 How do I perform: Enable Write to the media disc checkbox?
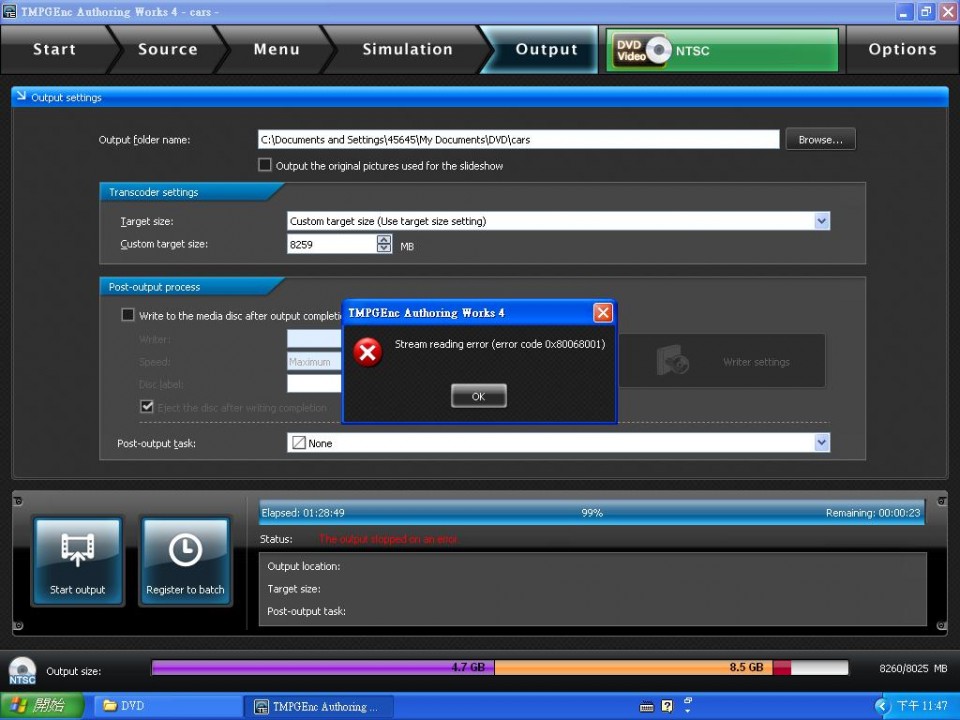point(127,315)
